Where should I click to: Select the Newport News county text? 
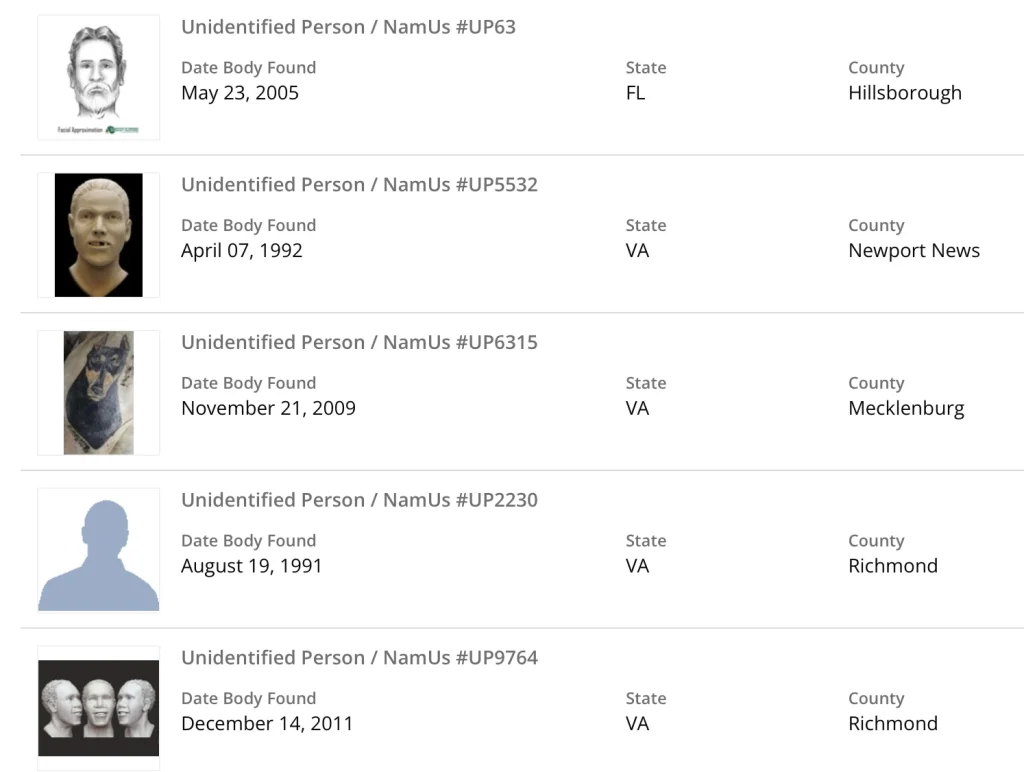pos(914,251)
